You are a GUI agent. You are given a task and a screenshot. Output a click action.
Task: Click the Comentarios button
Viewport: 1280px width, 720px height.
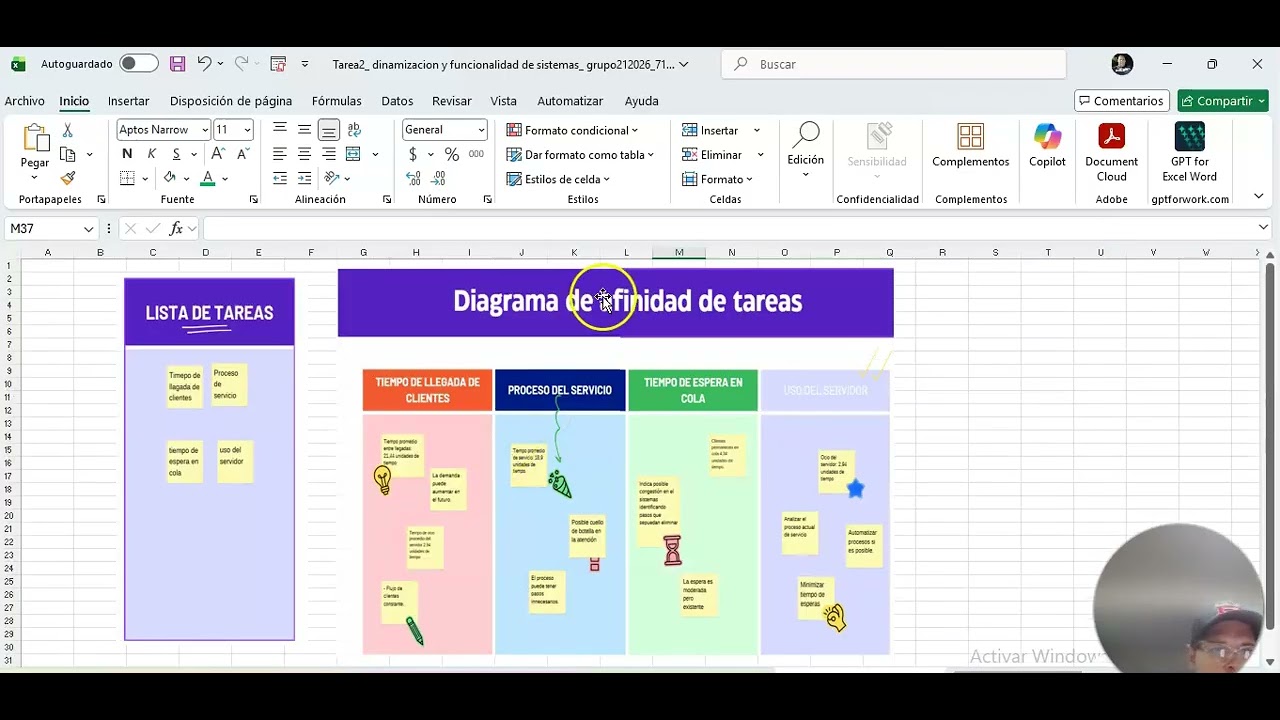coord(1121,101)
